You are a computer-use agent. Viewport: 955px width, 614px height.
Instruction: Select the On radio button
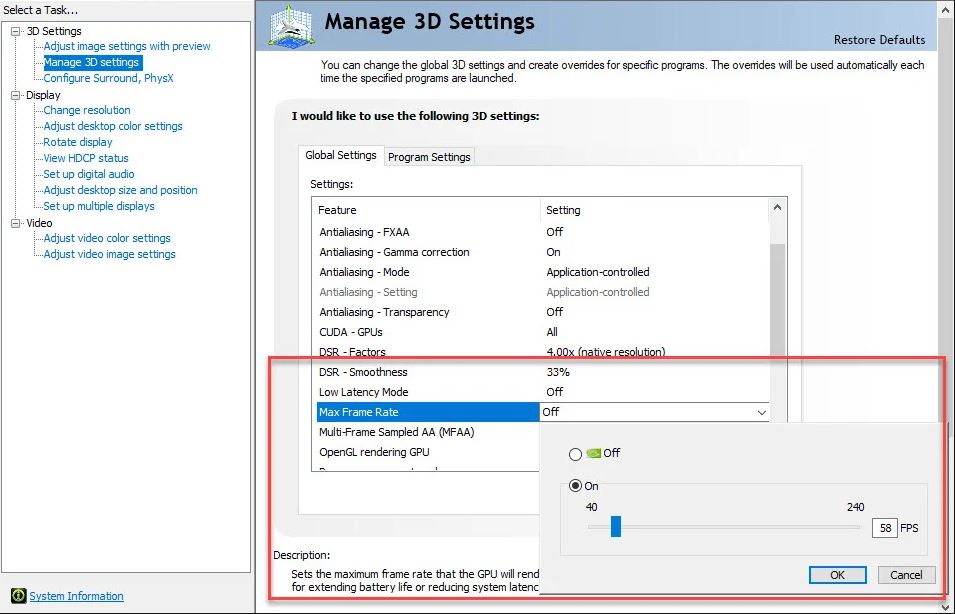coord(575,487)
